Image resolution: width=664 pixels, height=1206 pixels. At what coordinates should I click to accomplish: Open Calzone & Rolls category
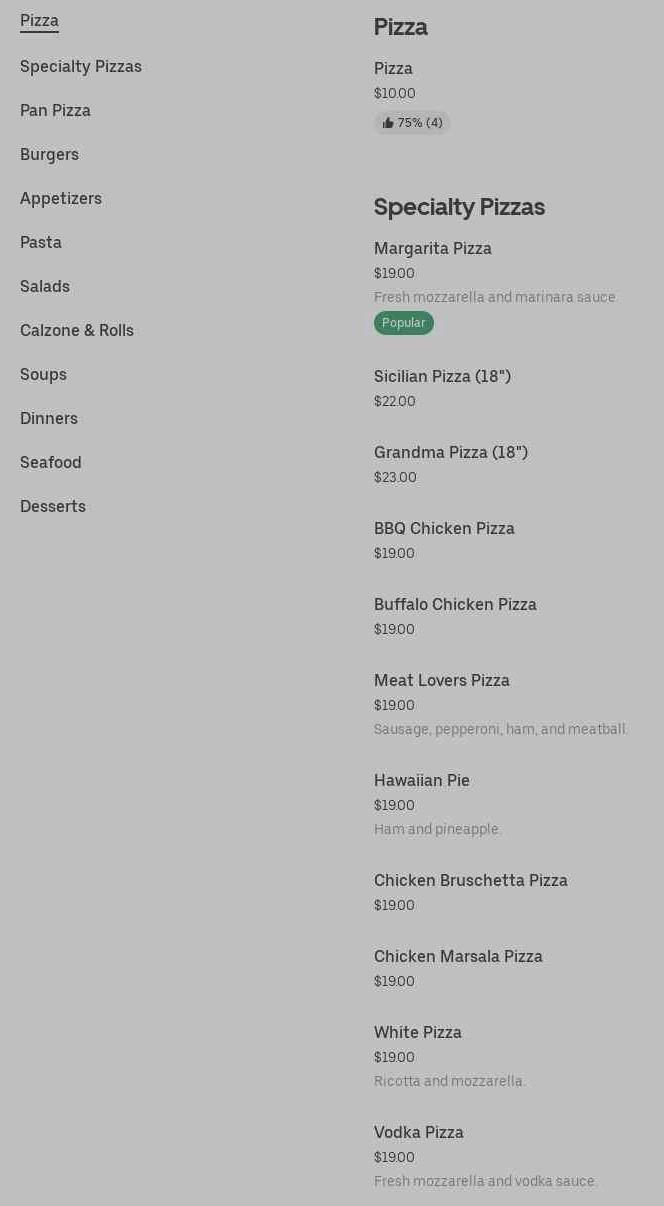click(77, 330)
